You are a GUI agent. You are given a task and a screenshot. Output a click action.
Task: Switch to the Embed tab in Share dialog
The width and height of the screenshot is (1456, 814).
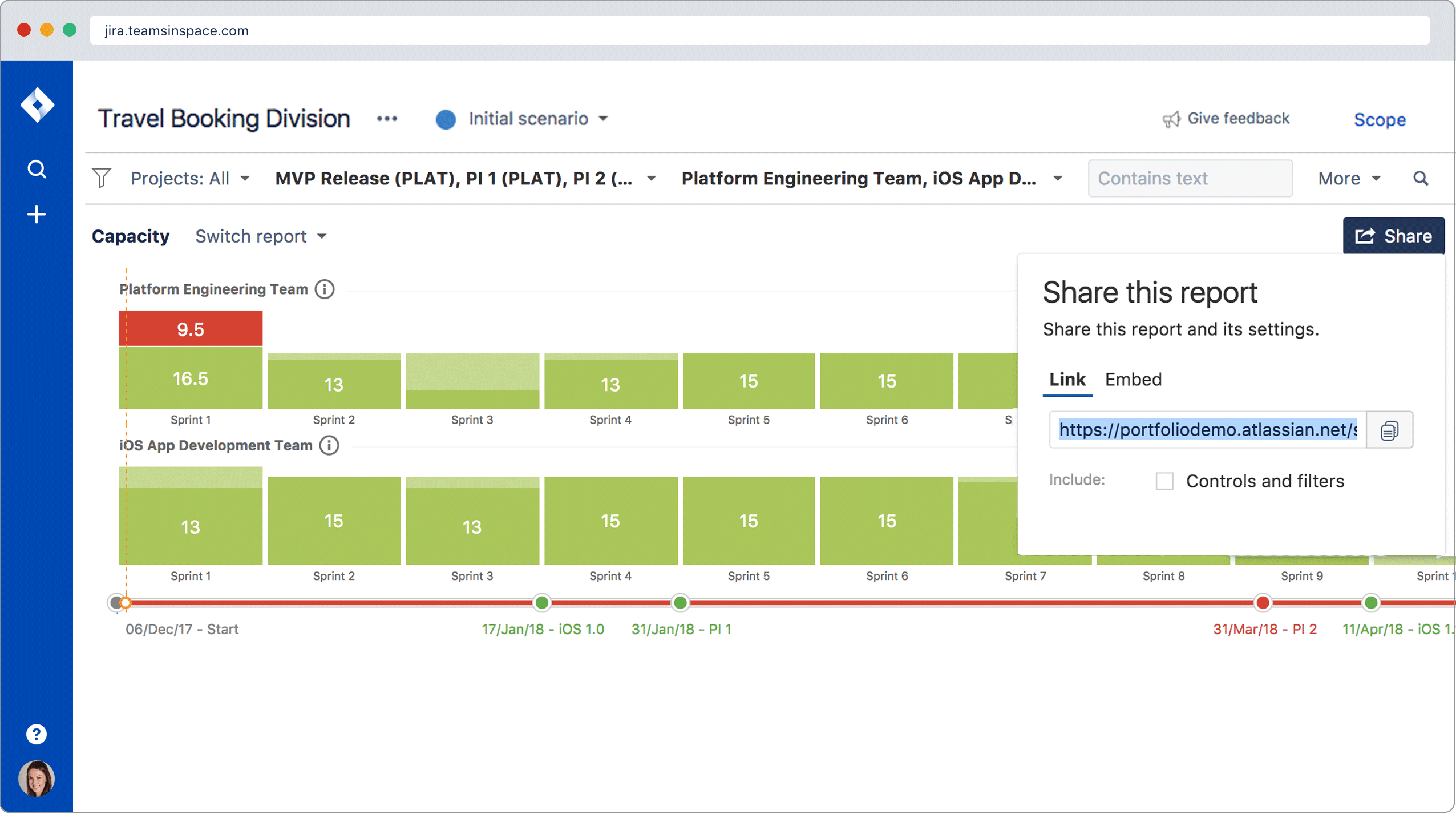point(1134,379)
